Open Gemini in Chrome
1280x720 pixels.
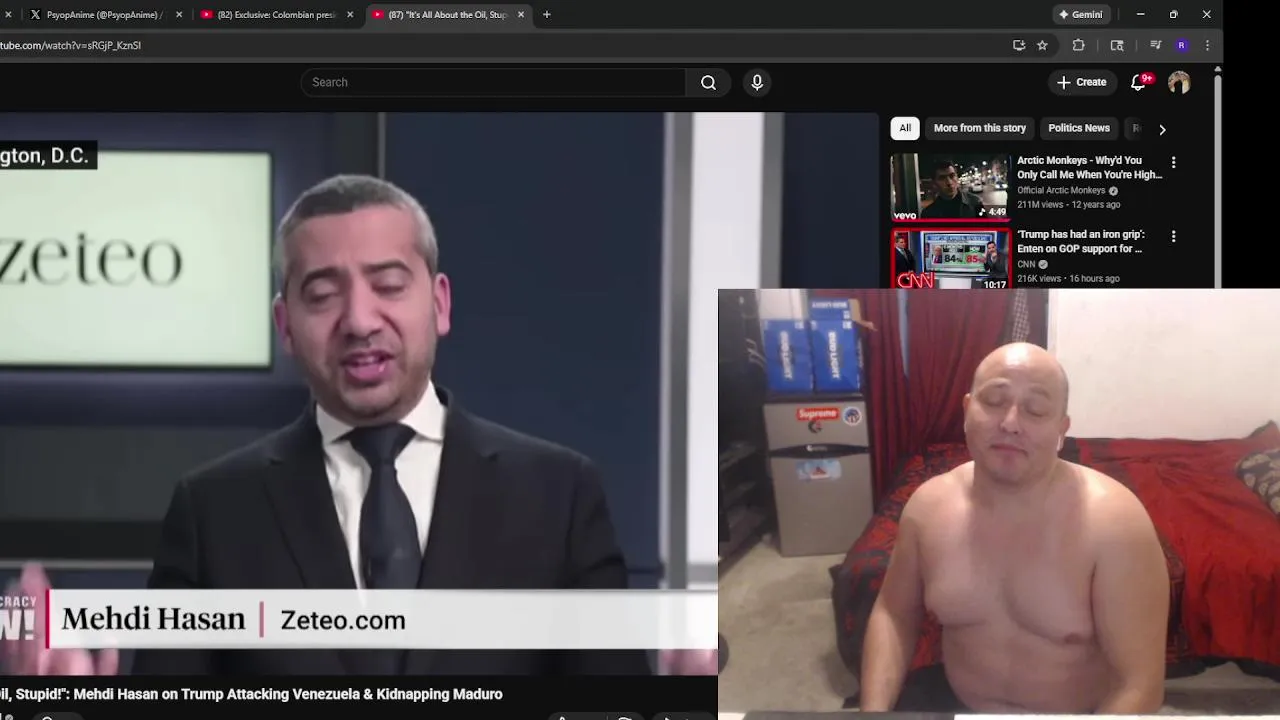[1080, 14]
